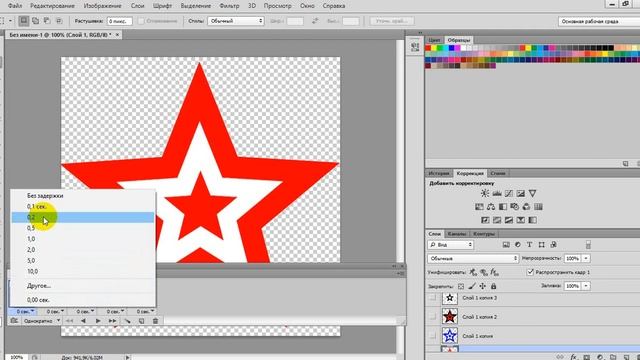The height and width of the screenshot is (360, 640).
Task: Play the animation
Action: [x=98, y=321]
